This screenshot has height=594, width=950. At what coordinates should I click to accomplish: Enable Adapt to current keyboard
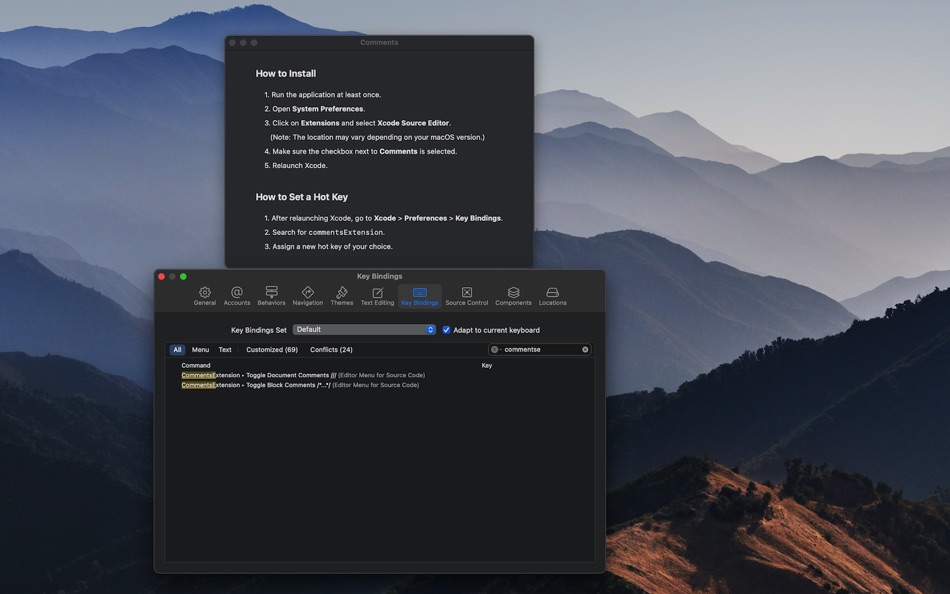click(445, 329)
